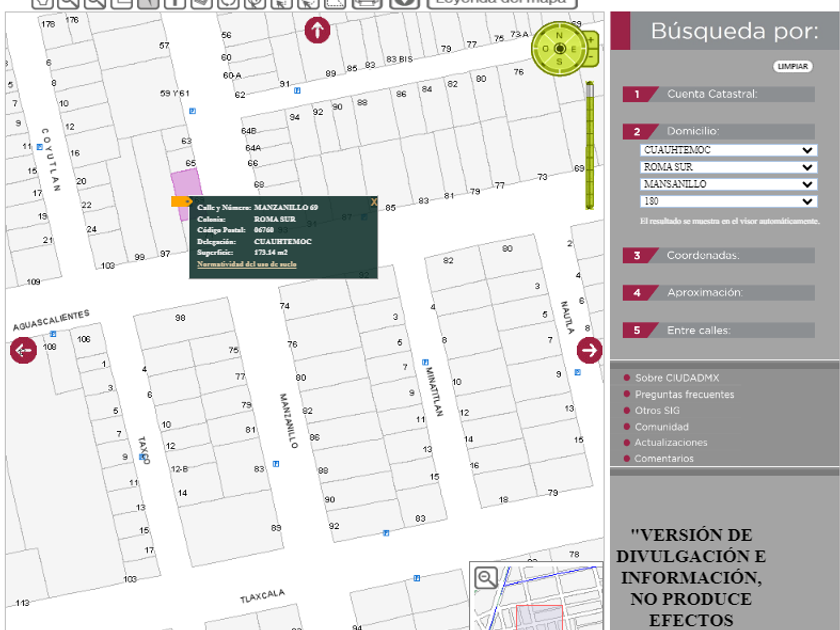Screen dimensions: 840x630
Task: Click parcel label 113
Action: click(x=22, y=603)
